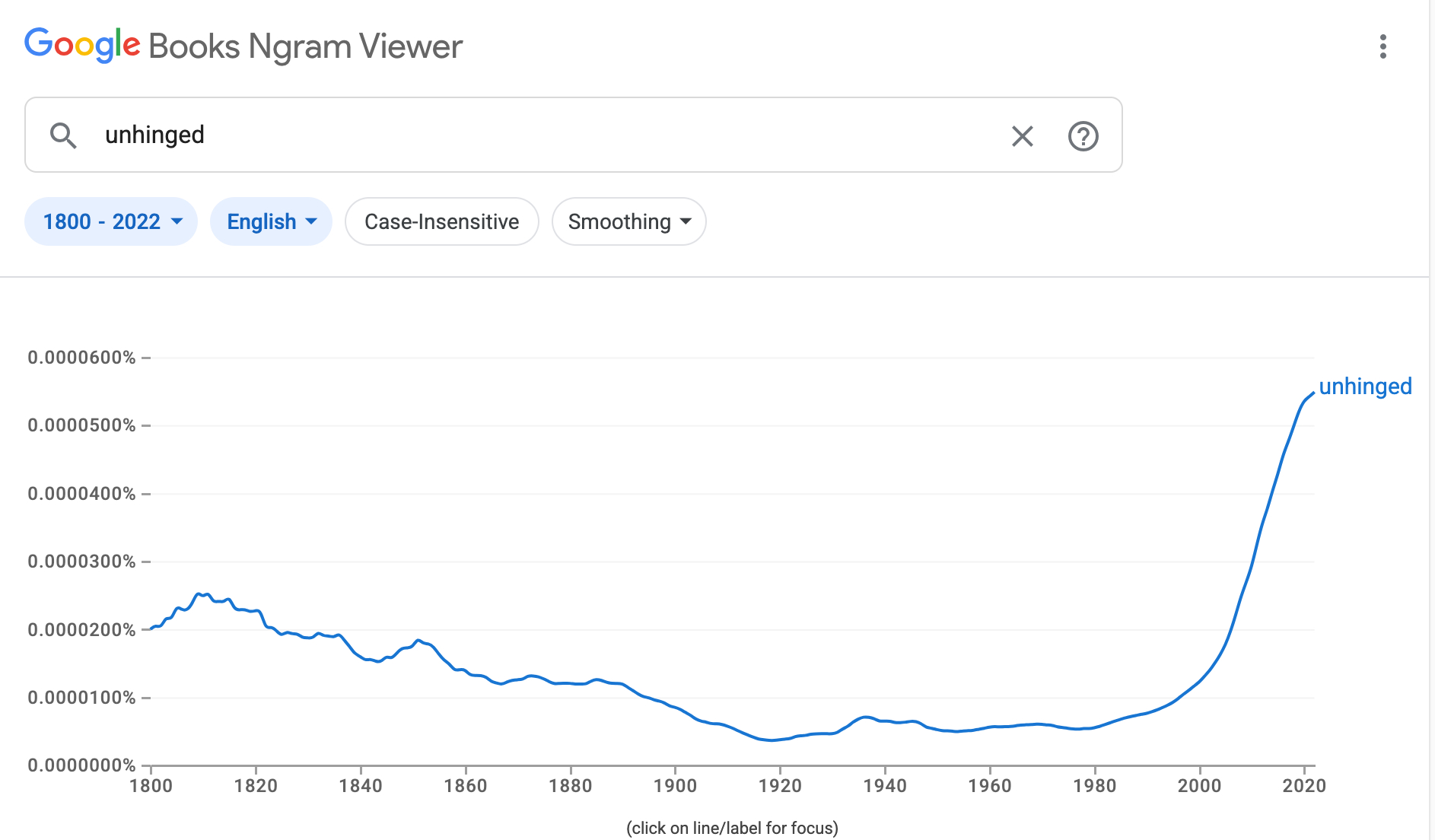Click the arrow beside 1800 - 2022
Image resolution: width=1435 pixels, height=840 pixels.
pyautogui.click(x=177, y=221)
